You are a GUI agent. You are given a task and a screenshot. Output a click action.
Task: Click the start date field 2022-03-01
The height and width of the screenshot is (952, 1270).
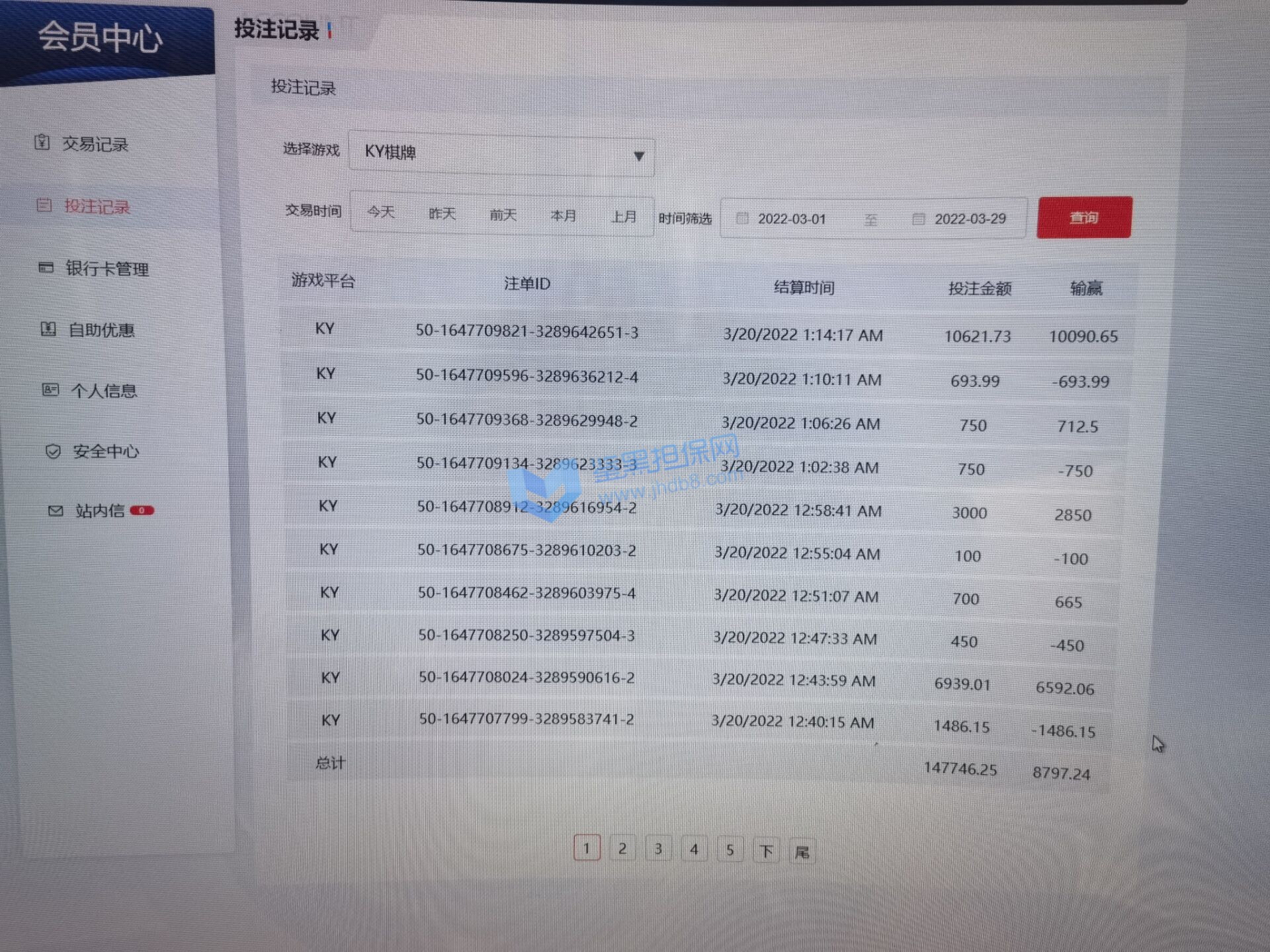tap(791, 219)
